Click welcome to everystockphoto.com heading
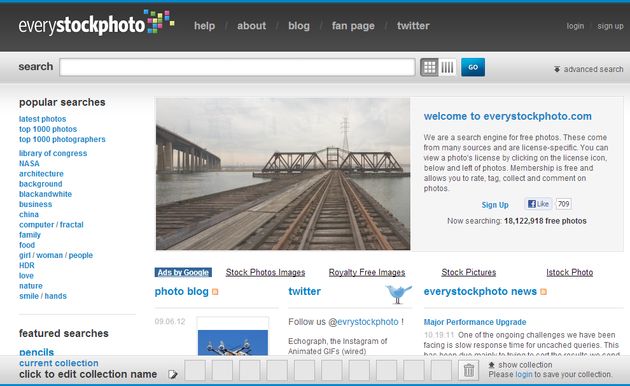The image size is (630, 386). click(x=507, y=116)
